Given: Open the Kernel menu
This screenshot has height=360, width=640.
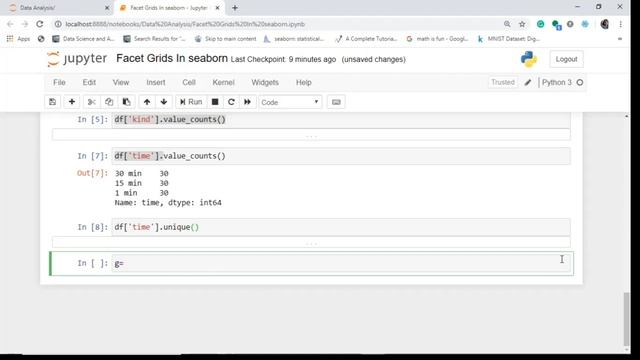Looking at the screenshot, I should coord(223,82).
